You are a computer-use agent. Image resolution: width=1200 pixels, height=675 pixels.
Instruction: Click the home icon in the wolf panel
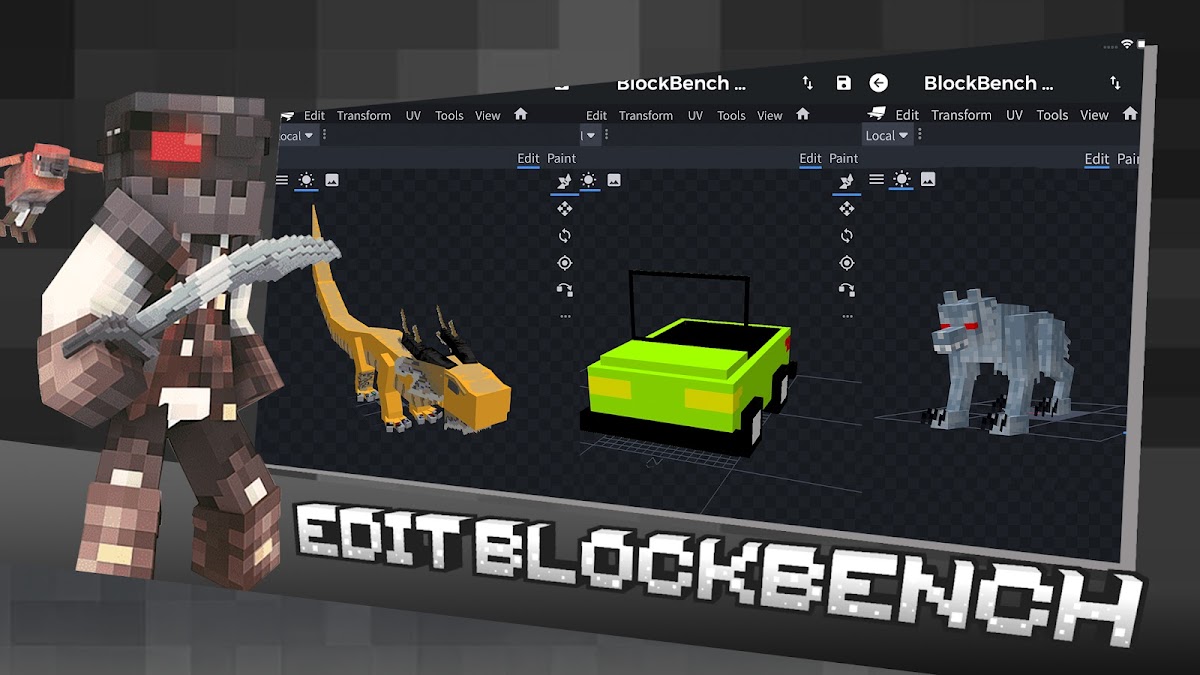pyautogui.click(x=1131, y=114)
